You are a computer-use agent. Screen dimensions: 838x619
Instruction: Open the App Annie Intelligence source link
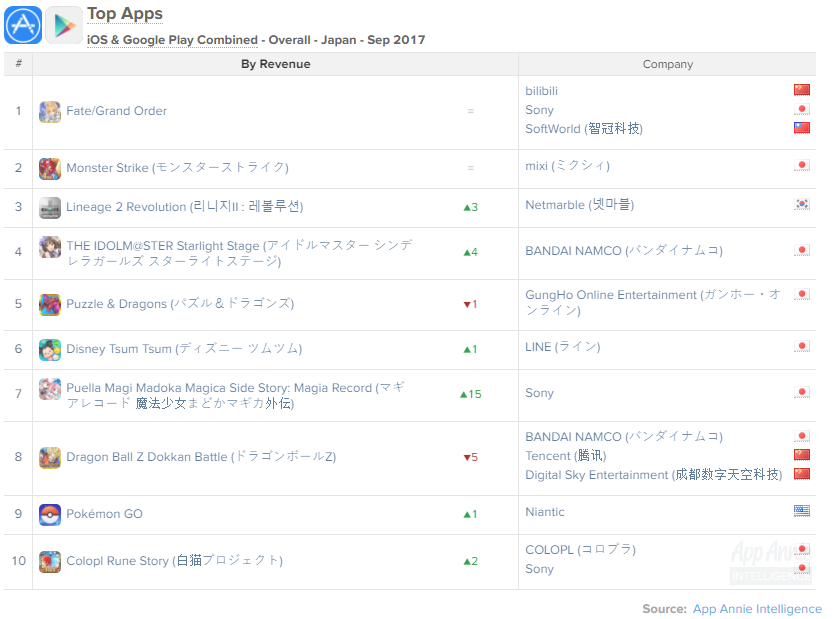point(757,609)
